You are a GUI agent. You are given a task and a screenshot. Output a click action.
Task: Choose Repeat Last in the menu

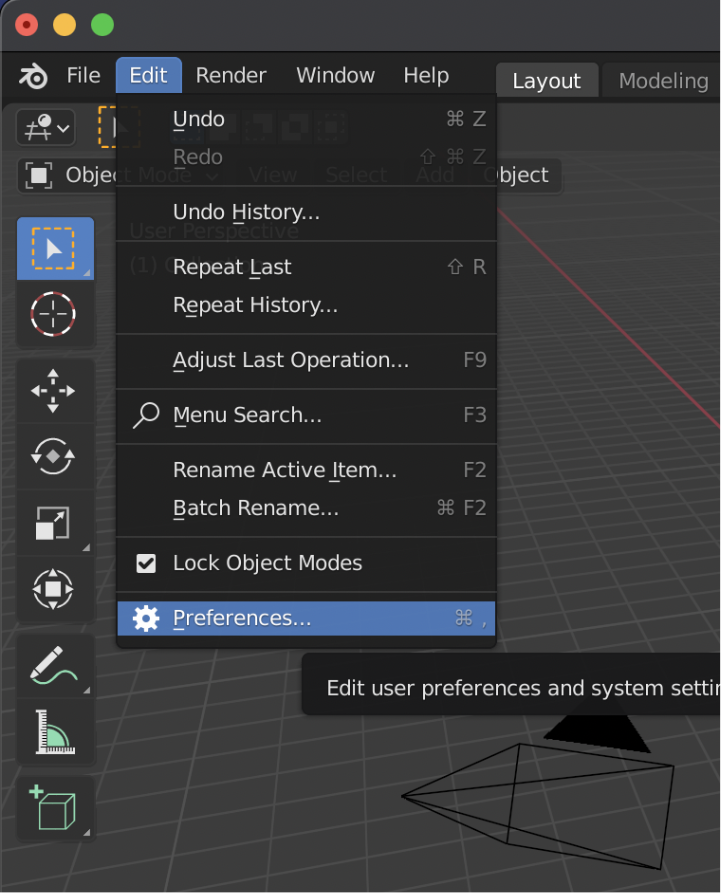point(306,267)
